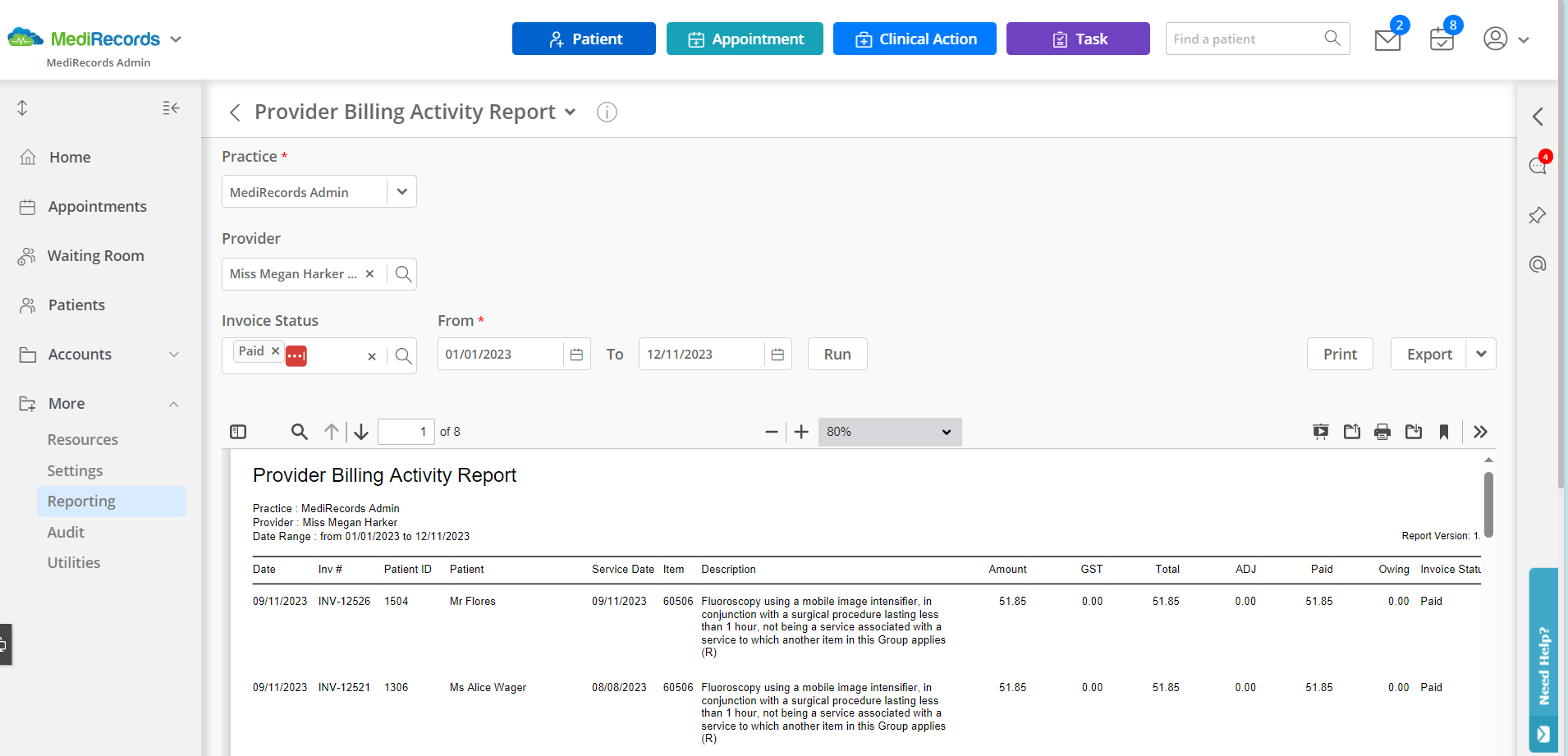Select Reporting under More
Image resolution: width=1568 pixels, height=756 pixels.
(x=112, y=502)
